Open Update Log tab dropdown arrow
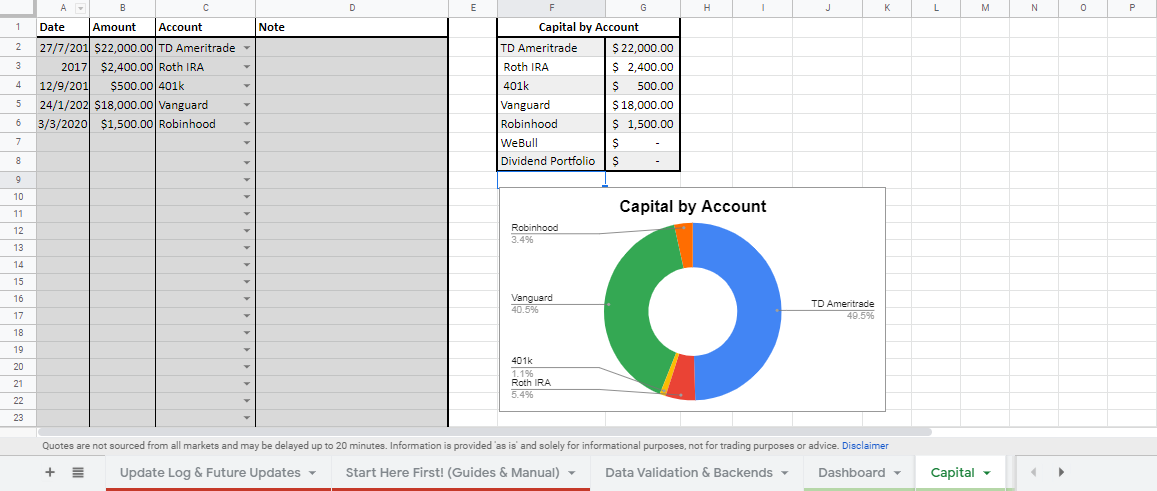The width and height of the screenshot is (1157, 491). point(312,473)
